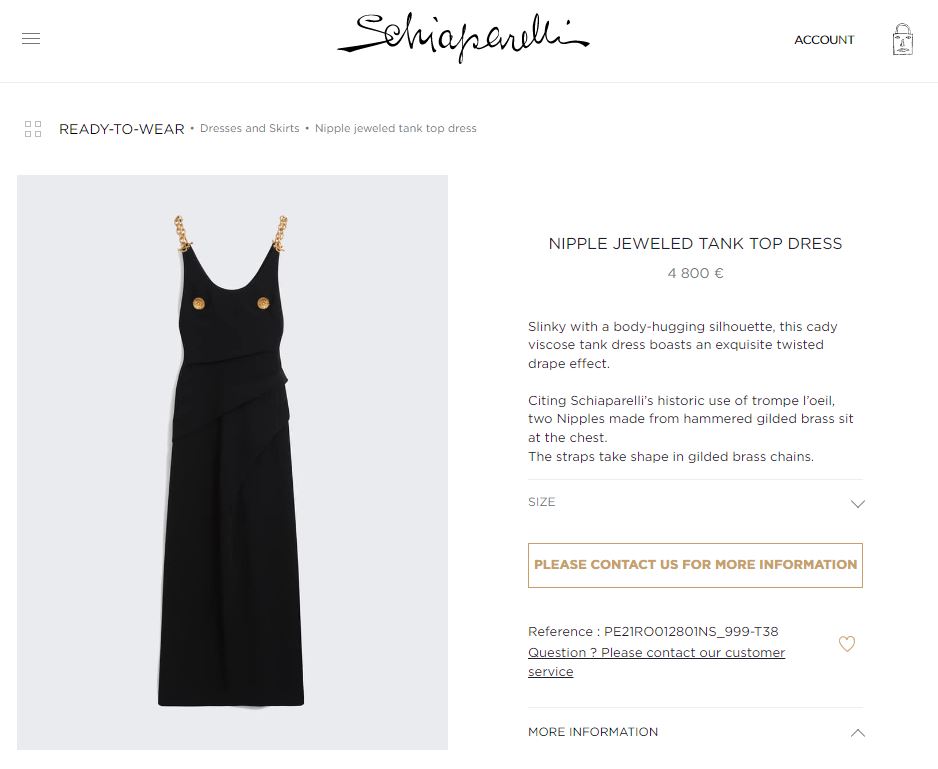Click the product title Nipple Jeweled Tank Top Dress
This screenshot has height=769, width=938.
[x=695, y=244]
